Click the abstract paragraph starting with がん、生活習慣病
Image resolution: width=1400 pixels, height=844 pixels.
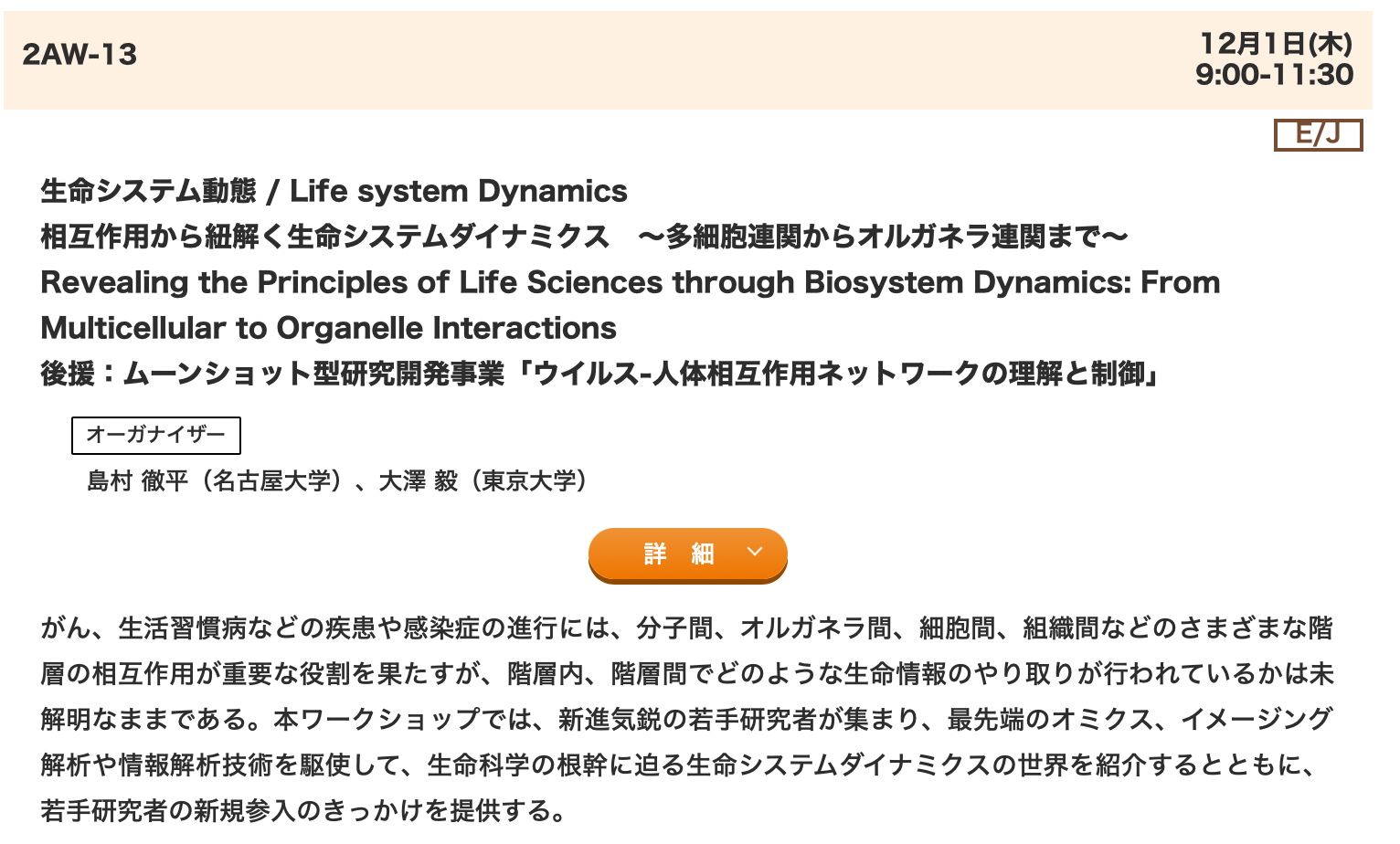click(687, 719)
